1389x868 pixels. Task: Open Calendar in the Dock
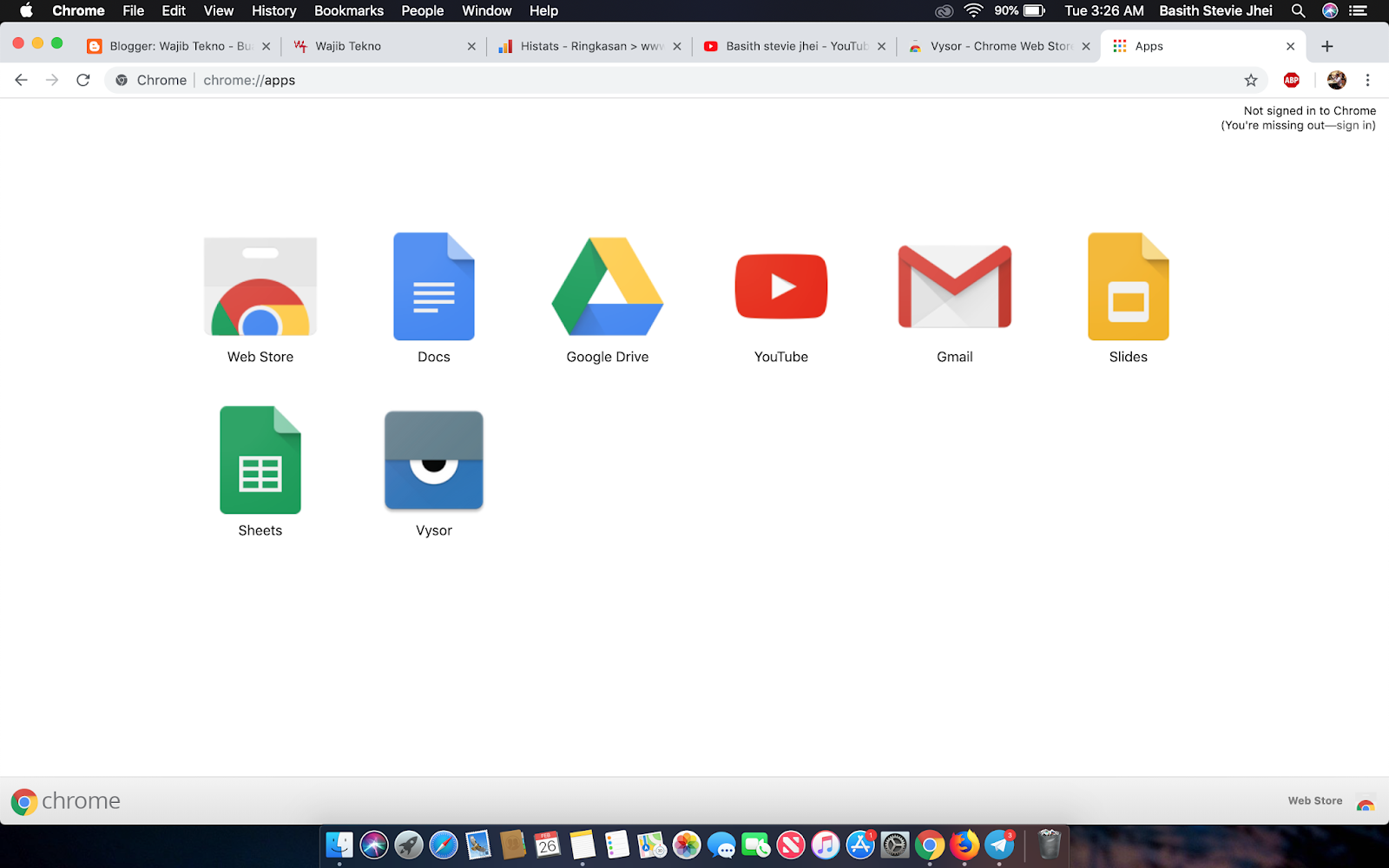tap(548, 845)
